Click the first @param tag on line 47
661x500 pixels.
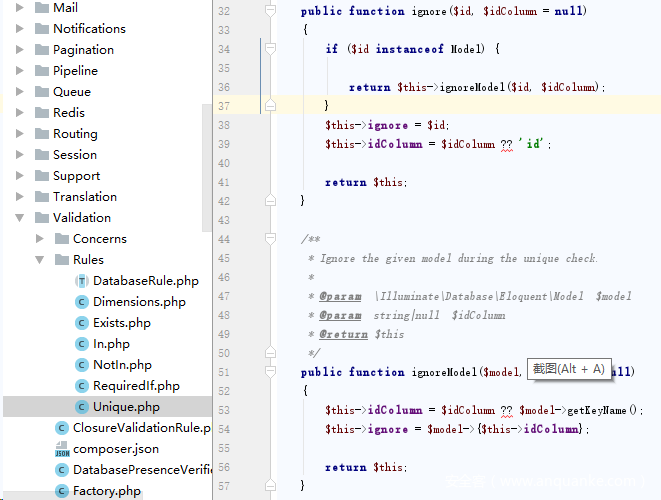point(340,296)
